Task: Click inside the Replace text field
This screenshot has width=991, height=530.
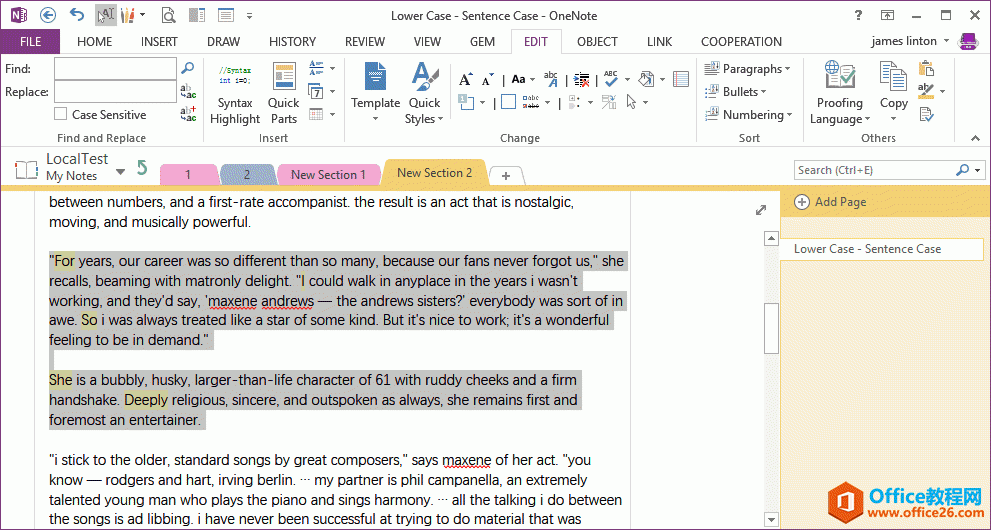Action: tap(115, 92)
